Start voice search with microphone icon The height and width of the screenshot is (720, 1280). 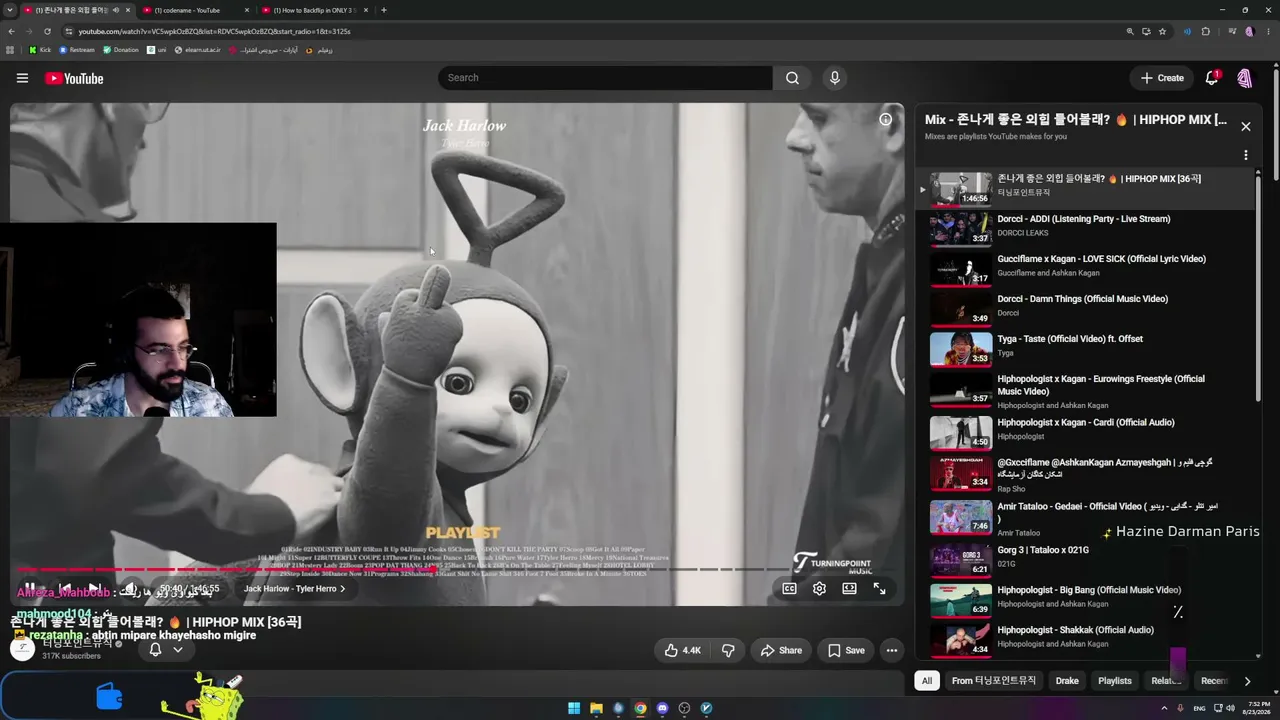(835, 78)
